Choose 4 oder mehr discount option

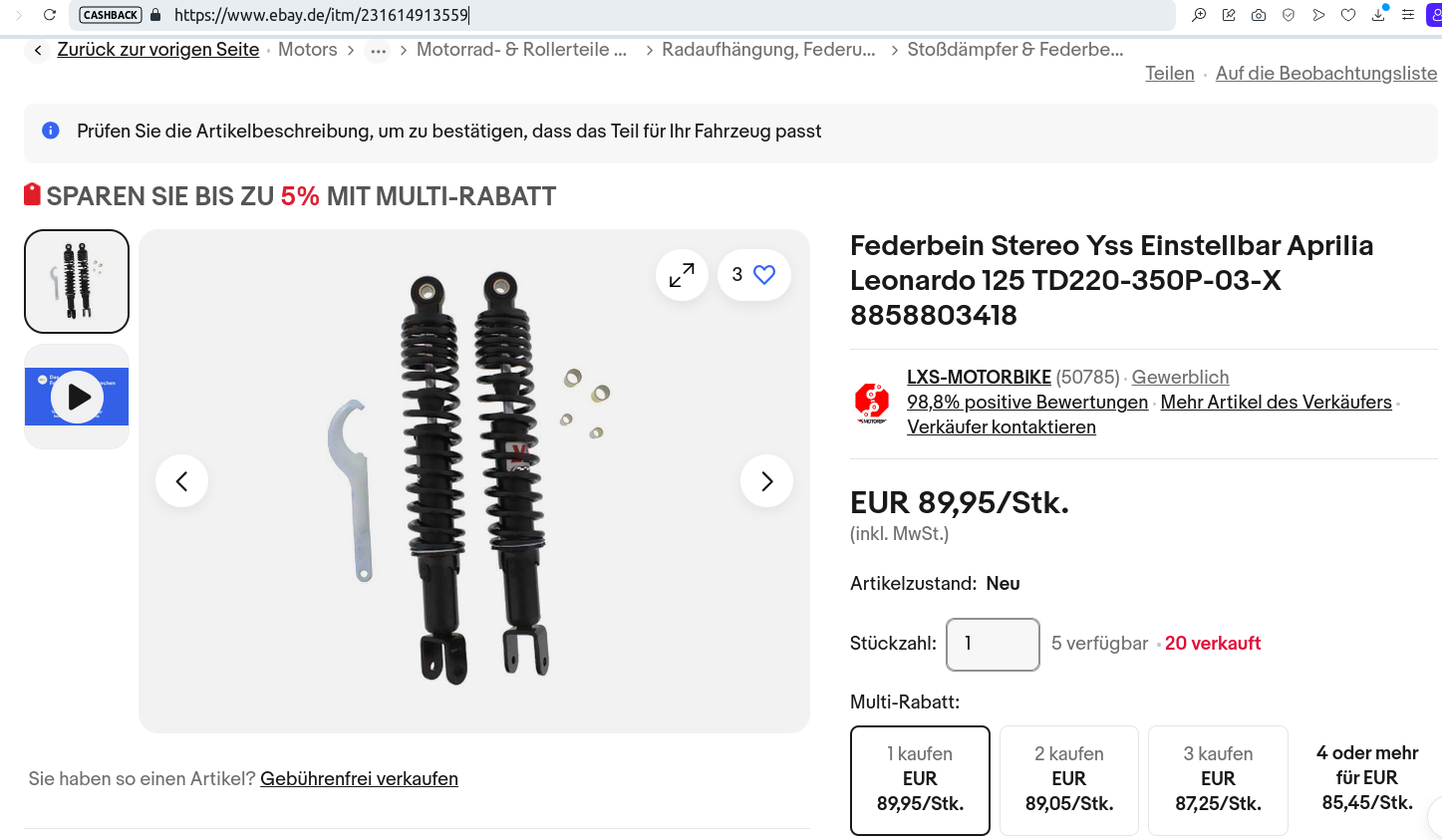point(1367,778)
